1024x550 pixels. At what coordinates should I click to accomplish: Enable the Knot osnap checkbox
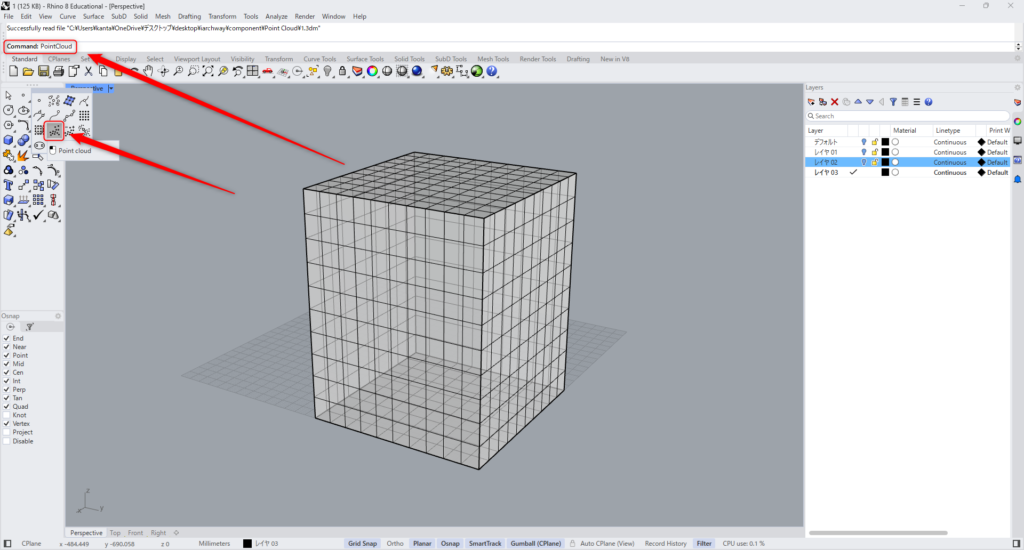[x=7, y=414]
